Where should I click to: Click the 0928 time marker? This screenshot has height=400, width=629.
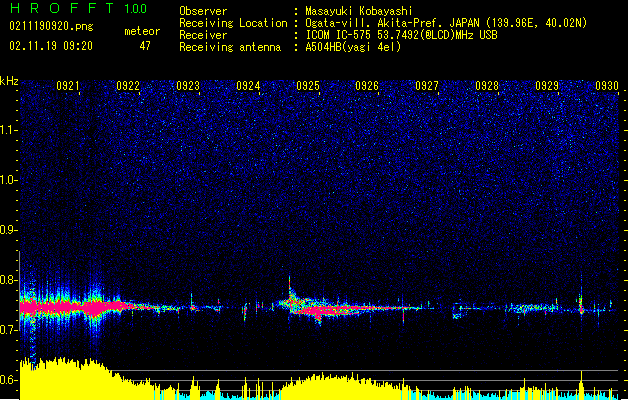click(487, 86)
